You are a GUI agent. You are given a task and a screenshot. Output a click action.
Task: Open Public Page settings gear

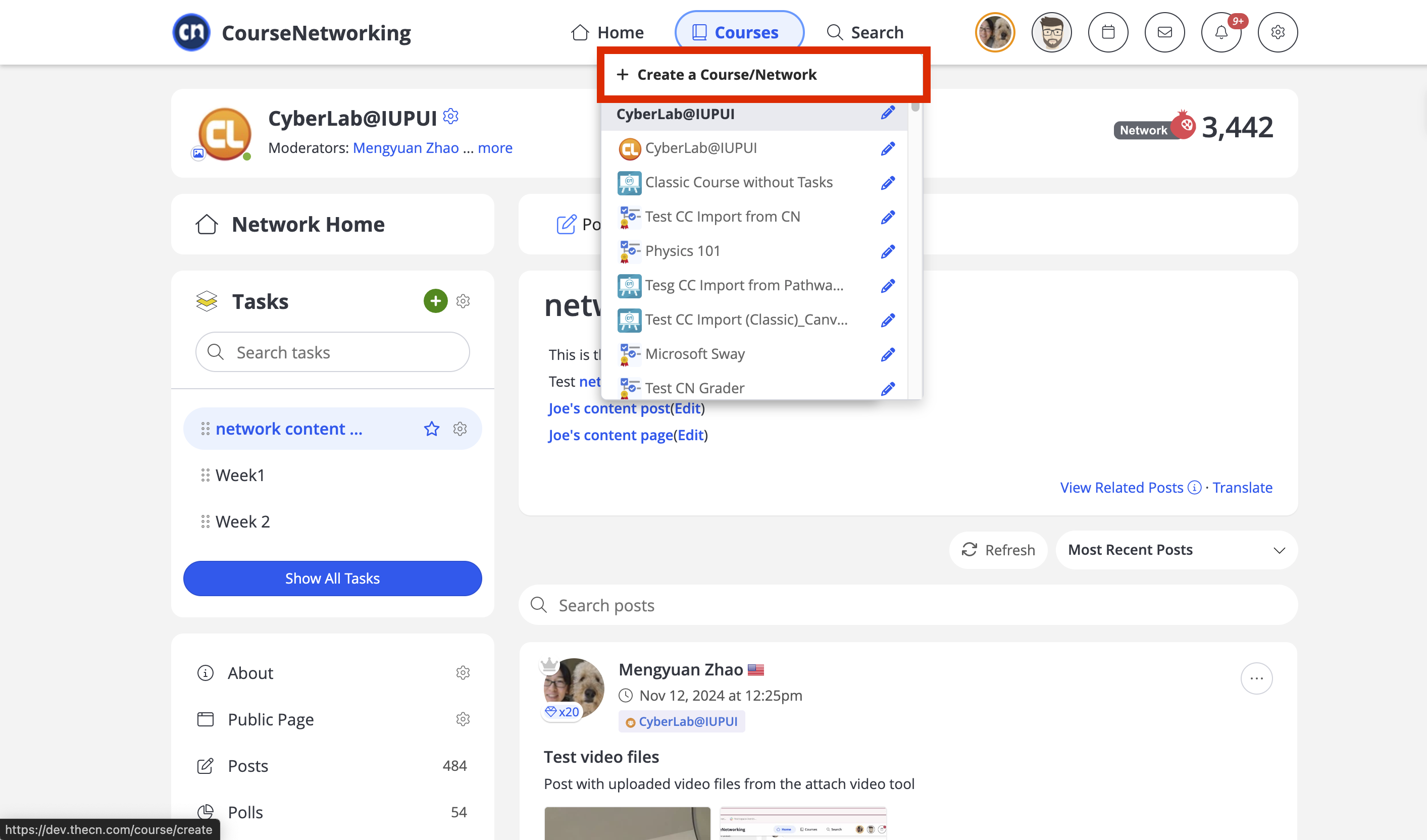pyautogui.click(x=463, y=719)
